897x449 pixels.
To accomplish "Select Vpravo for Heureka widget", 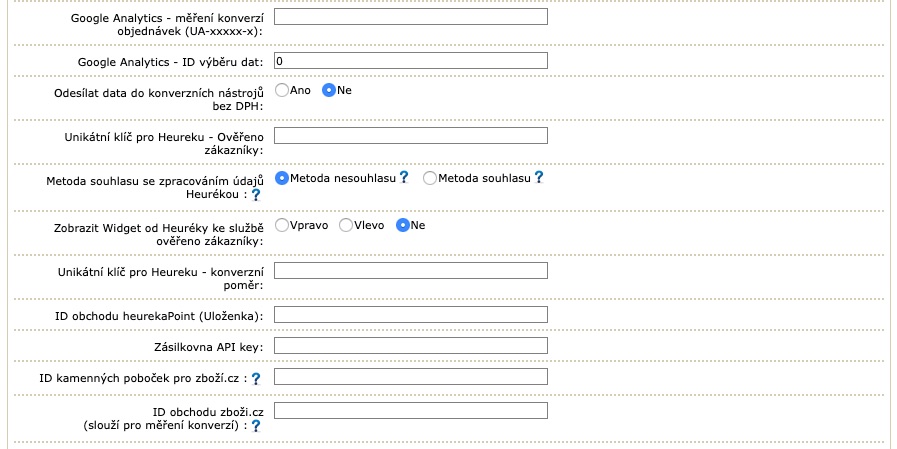I will [281, 225].
